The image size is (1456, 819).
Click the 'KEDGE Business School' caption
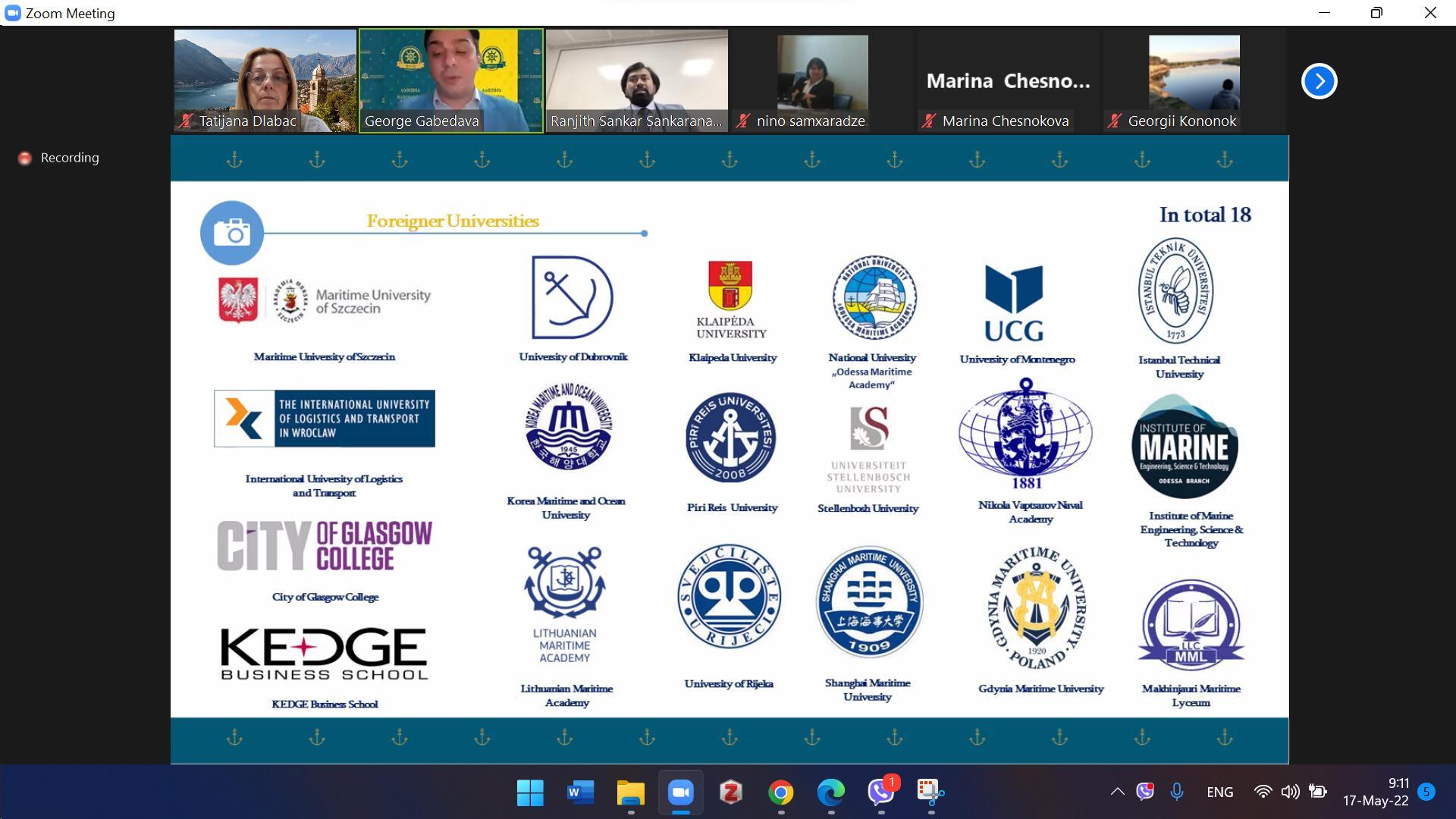[x=325, y=704]
